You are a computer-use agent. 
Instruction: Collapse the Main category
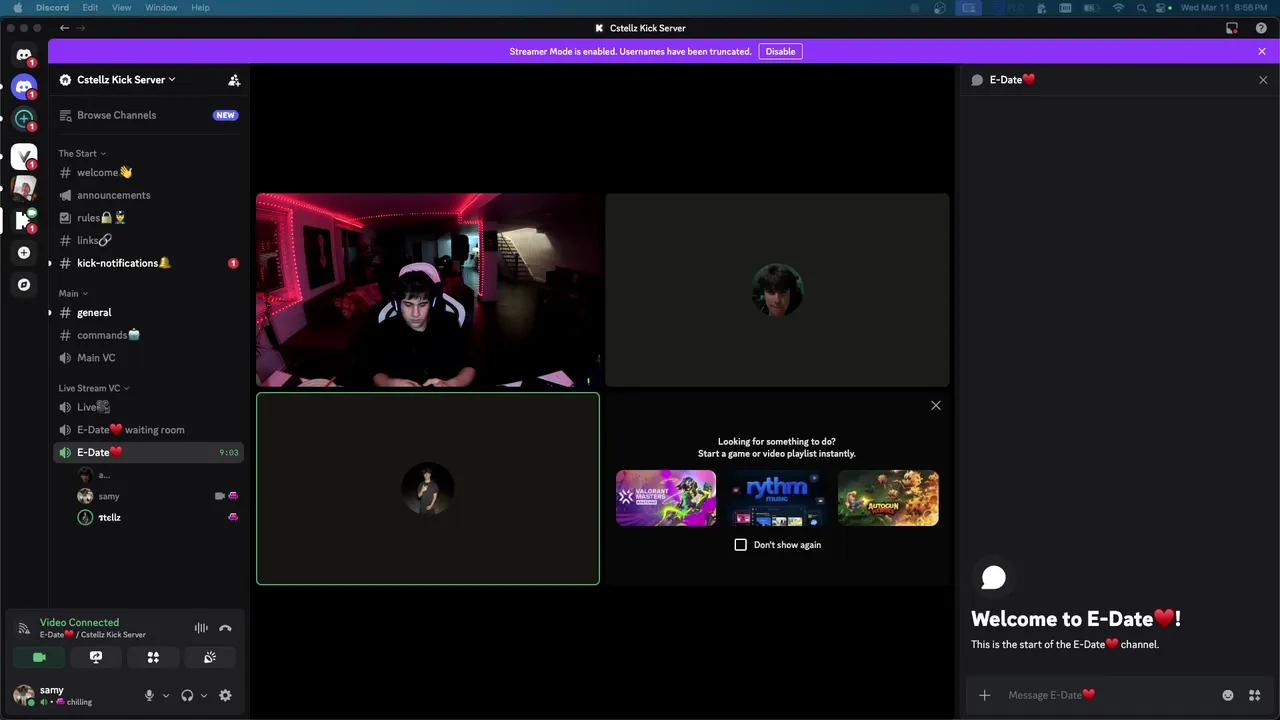(x=73, y=293)
